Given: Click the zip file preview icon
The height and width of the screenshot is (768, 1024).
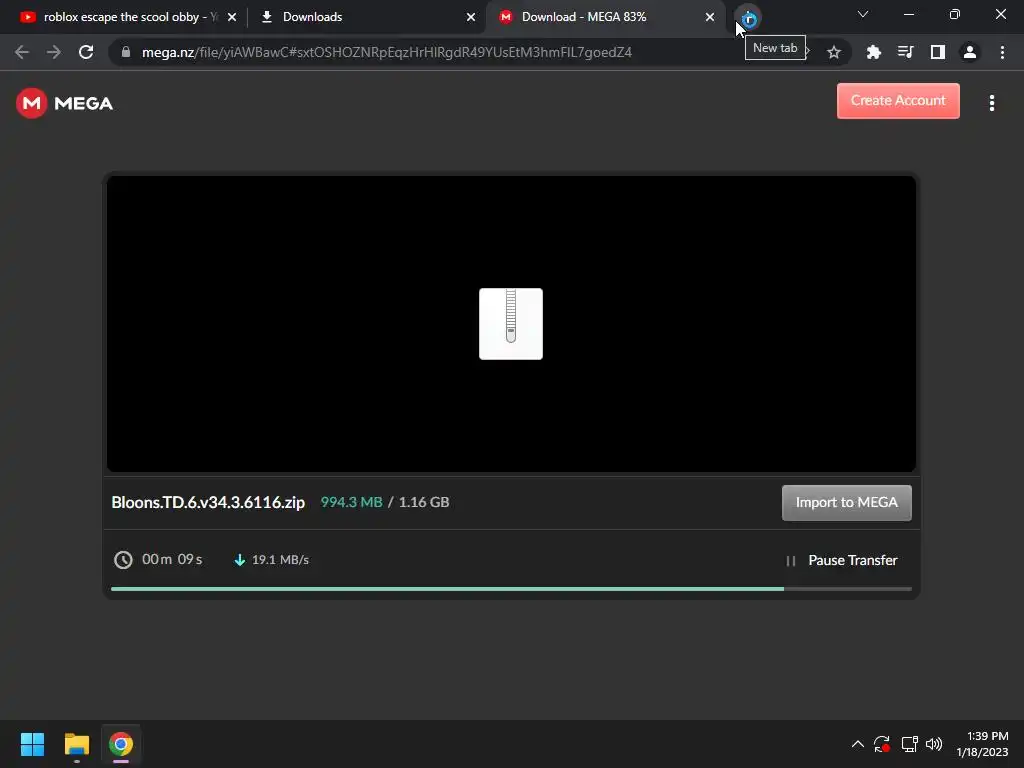Looking at the screenshot, I should pos(511,324).
